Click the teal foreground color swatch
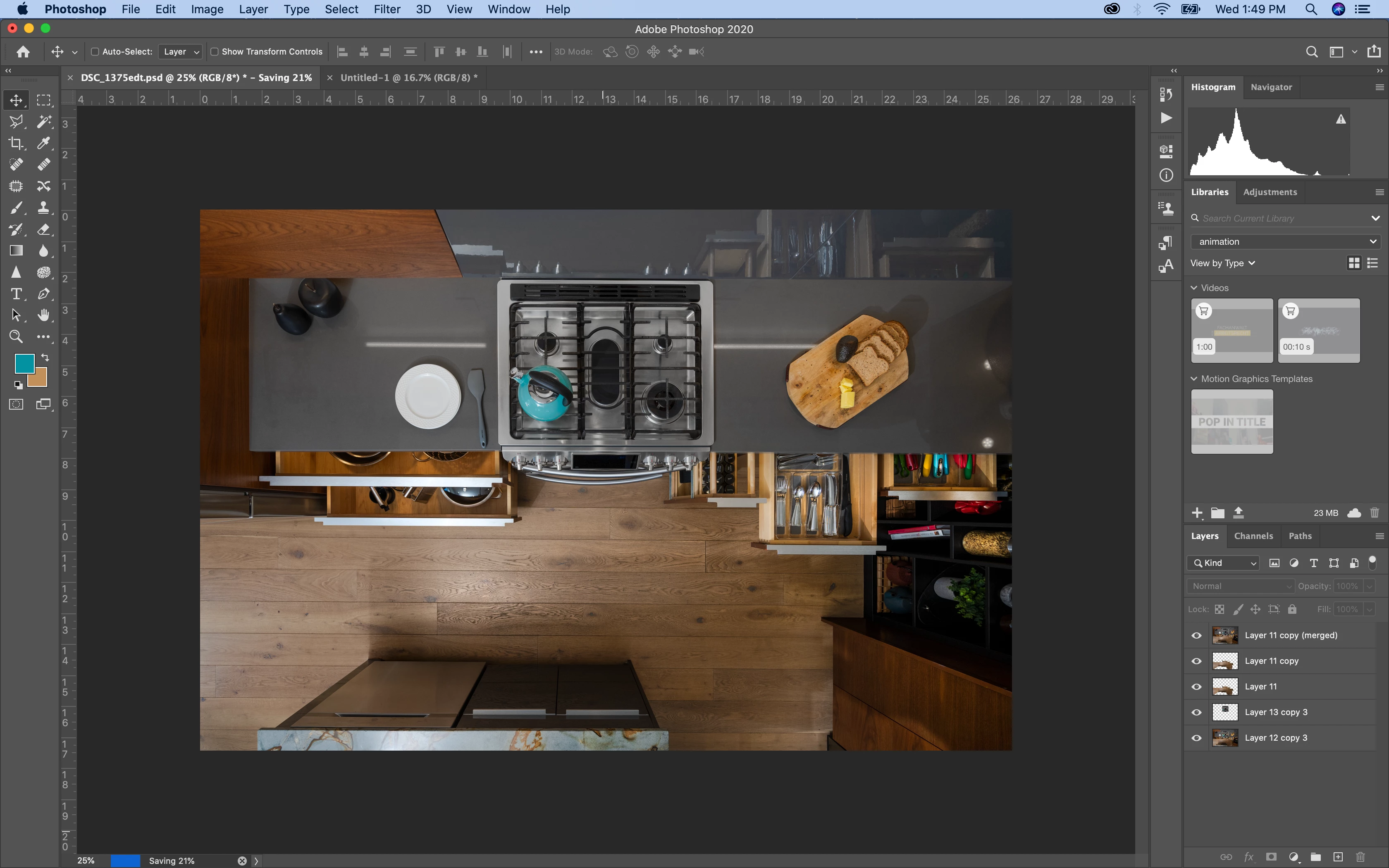 tap(24, 363)
